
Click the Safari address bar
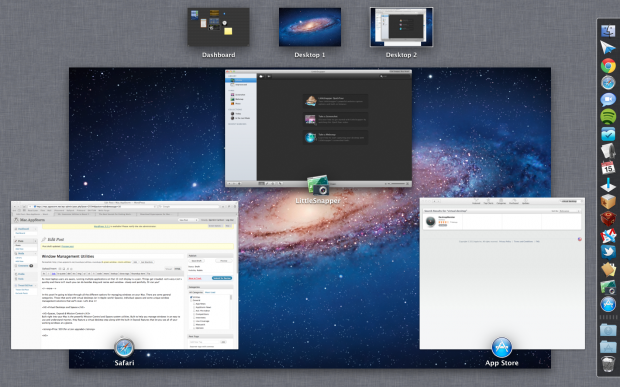pyautogui.click(x=94, y=206)
